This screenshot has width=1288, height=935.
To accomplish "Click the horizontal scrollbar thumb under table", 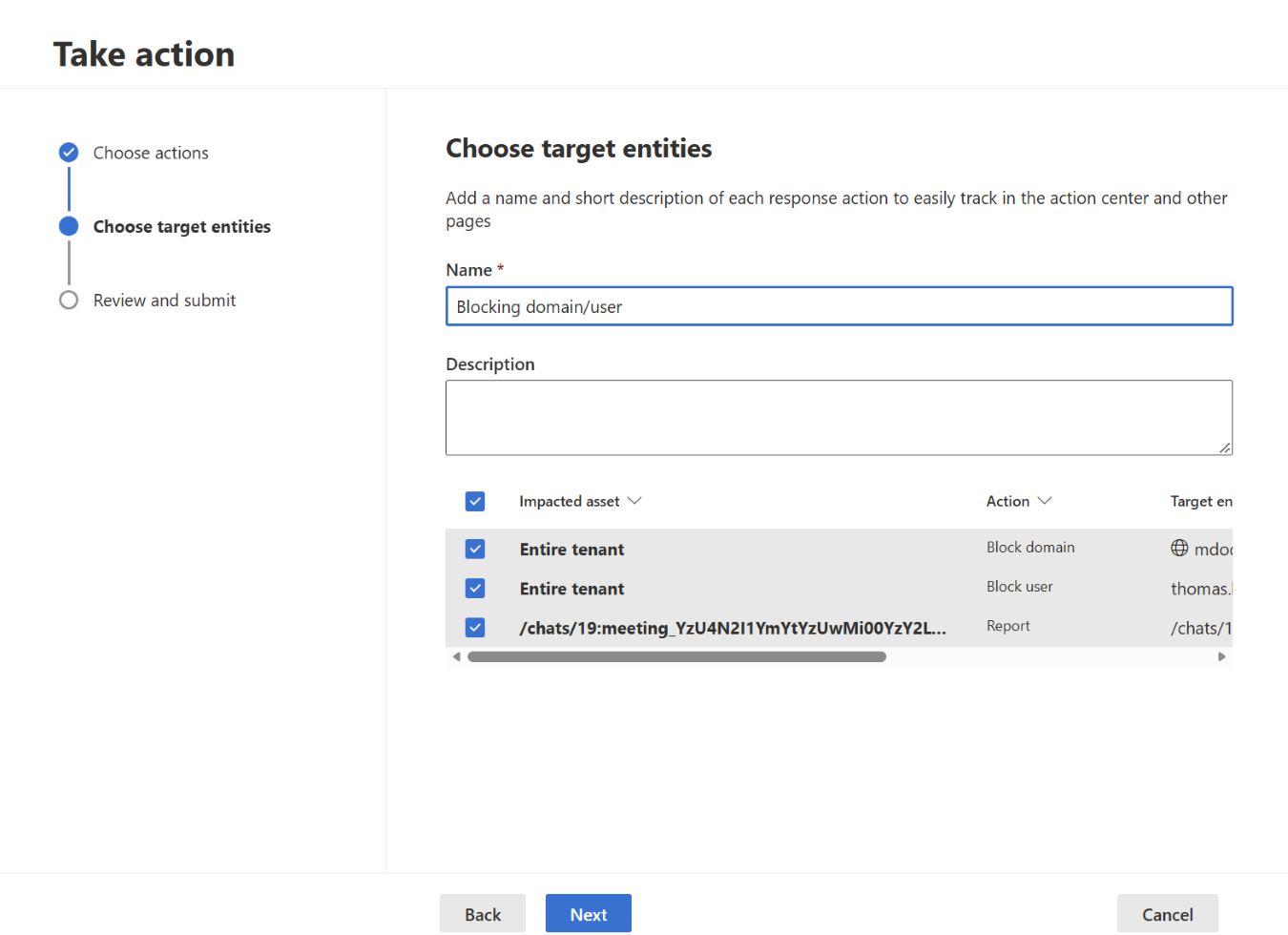I will 676,656.
